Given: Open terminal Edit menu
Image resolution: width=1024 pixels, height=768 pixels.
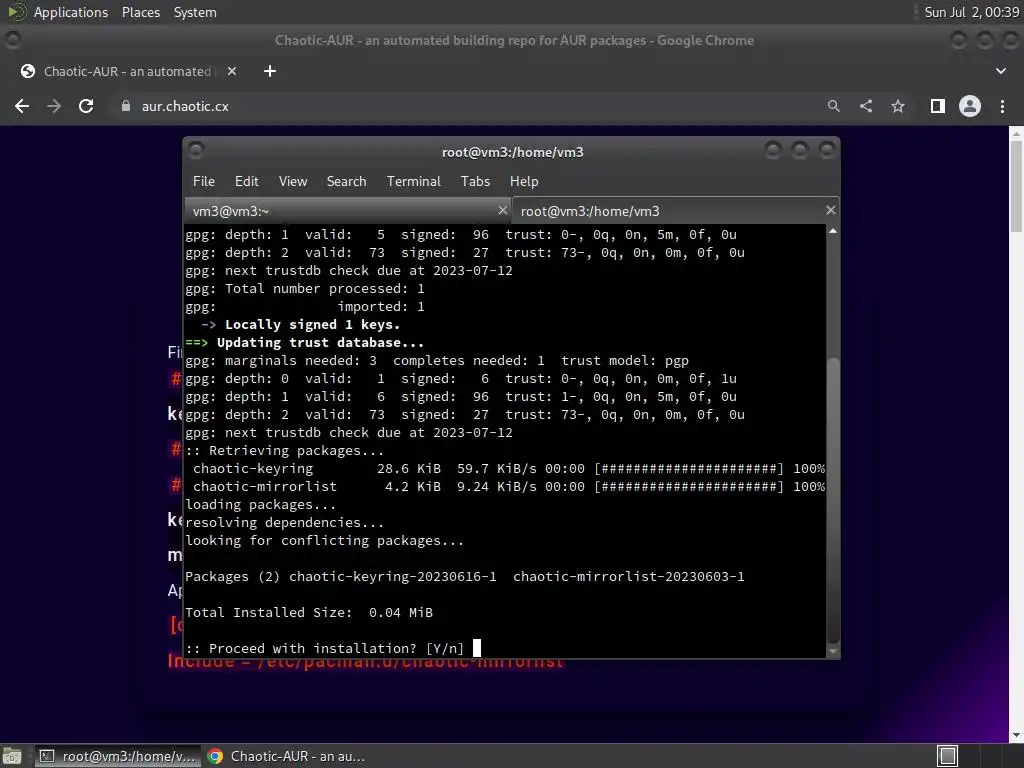Looking at the screenshot, I should point(246,182).
